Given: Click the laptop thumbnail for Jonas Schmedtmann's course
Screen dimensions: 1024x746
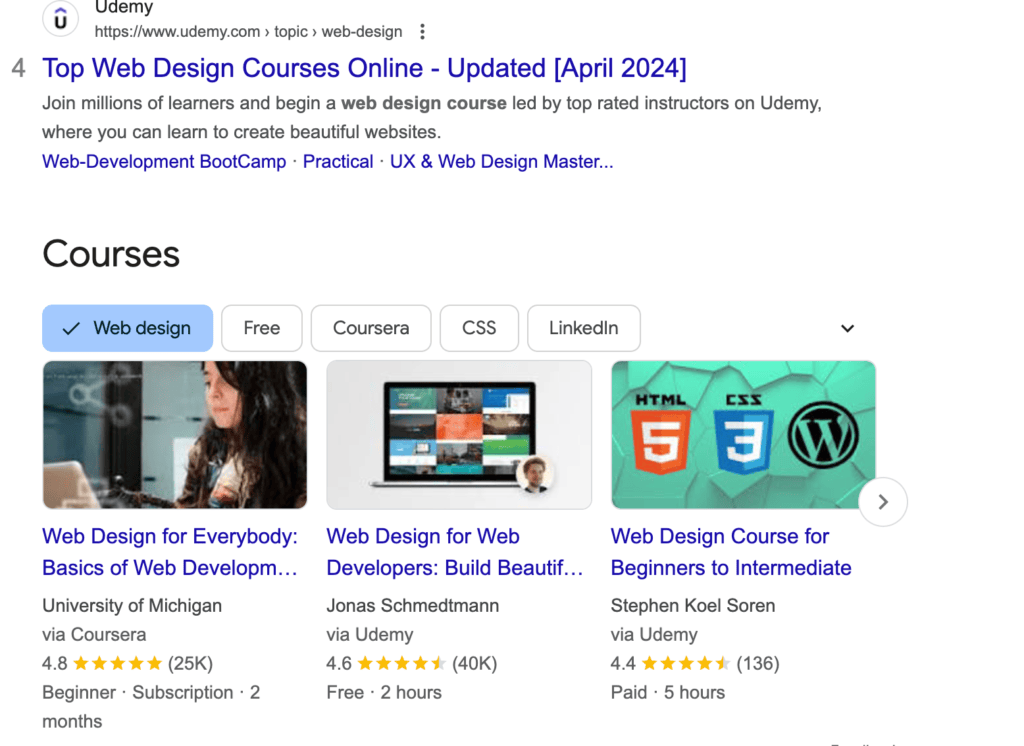Looking at the screenshot, I should tap(459, 434).
